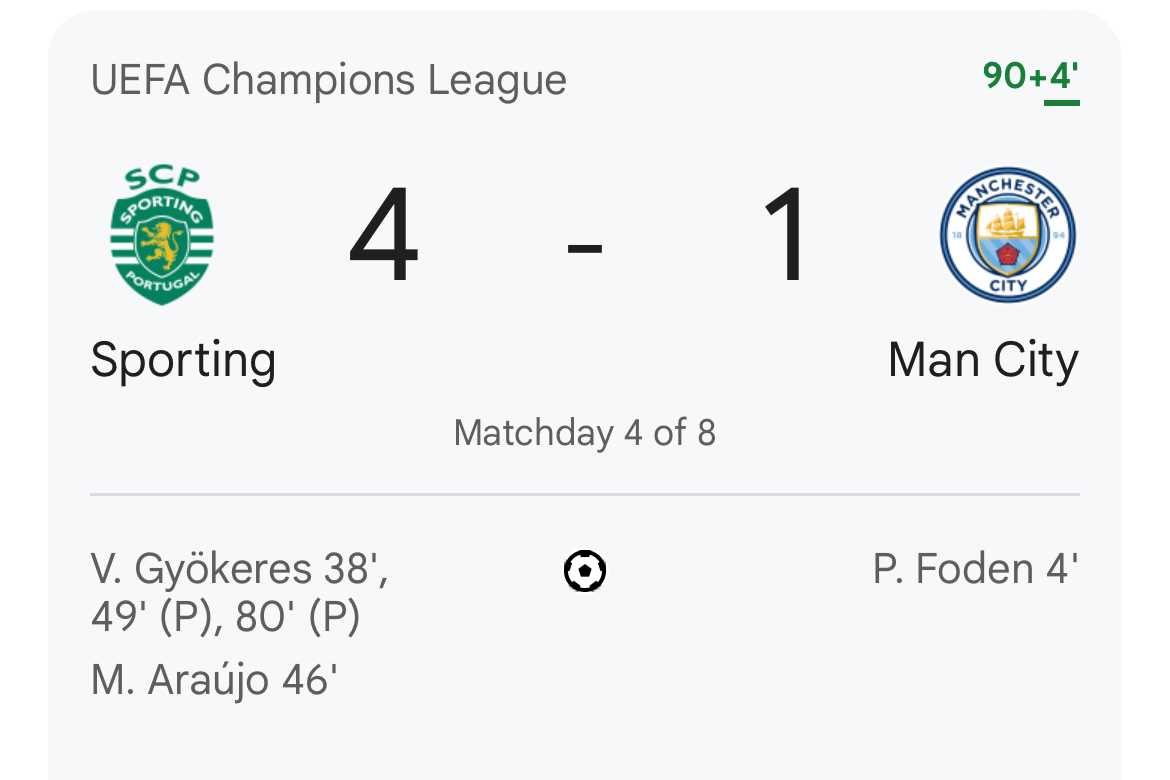Image resolution: width=1170 pixels, height=780 pixels.
Task: Click Gyökeres' 38' goal minute
Action: coord(354,570)
